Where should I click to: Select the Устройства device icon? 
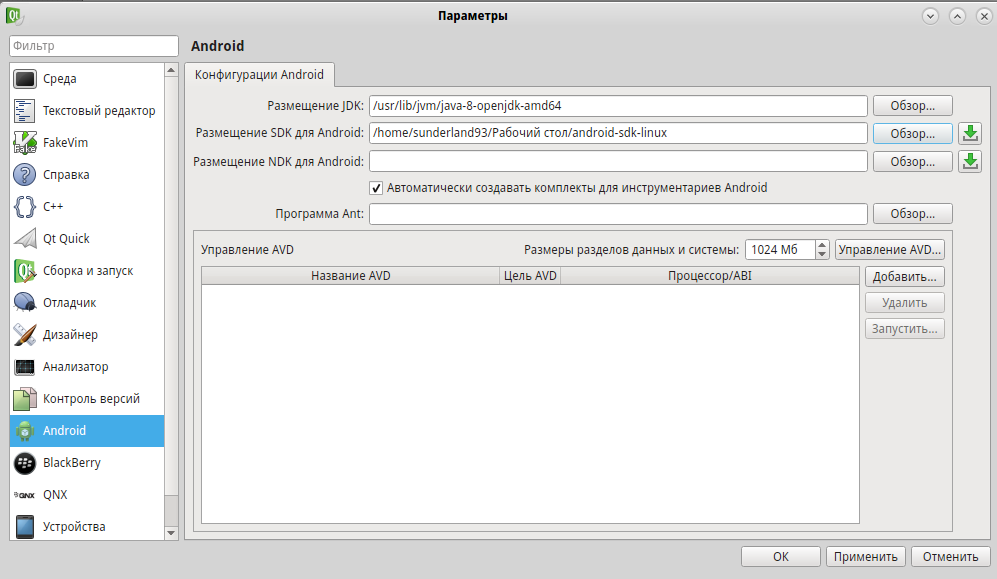coord(25,527)
